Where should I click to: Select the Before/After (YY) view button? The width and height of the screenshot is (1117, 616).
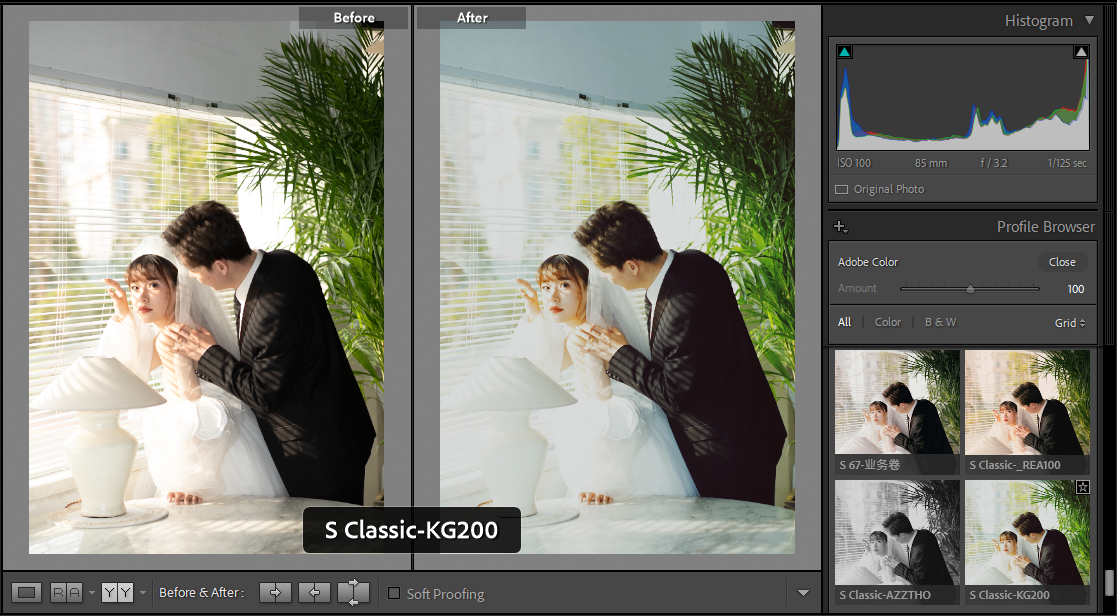[x=117, y=593]
